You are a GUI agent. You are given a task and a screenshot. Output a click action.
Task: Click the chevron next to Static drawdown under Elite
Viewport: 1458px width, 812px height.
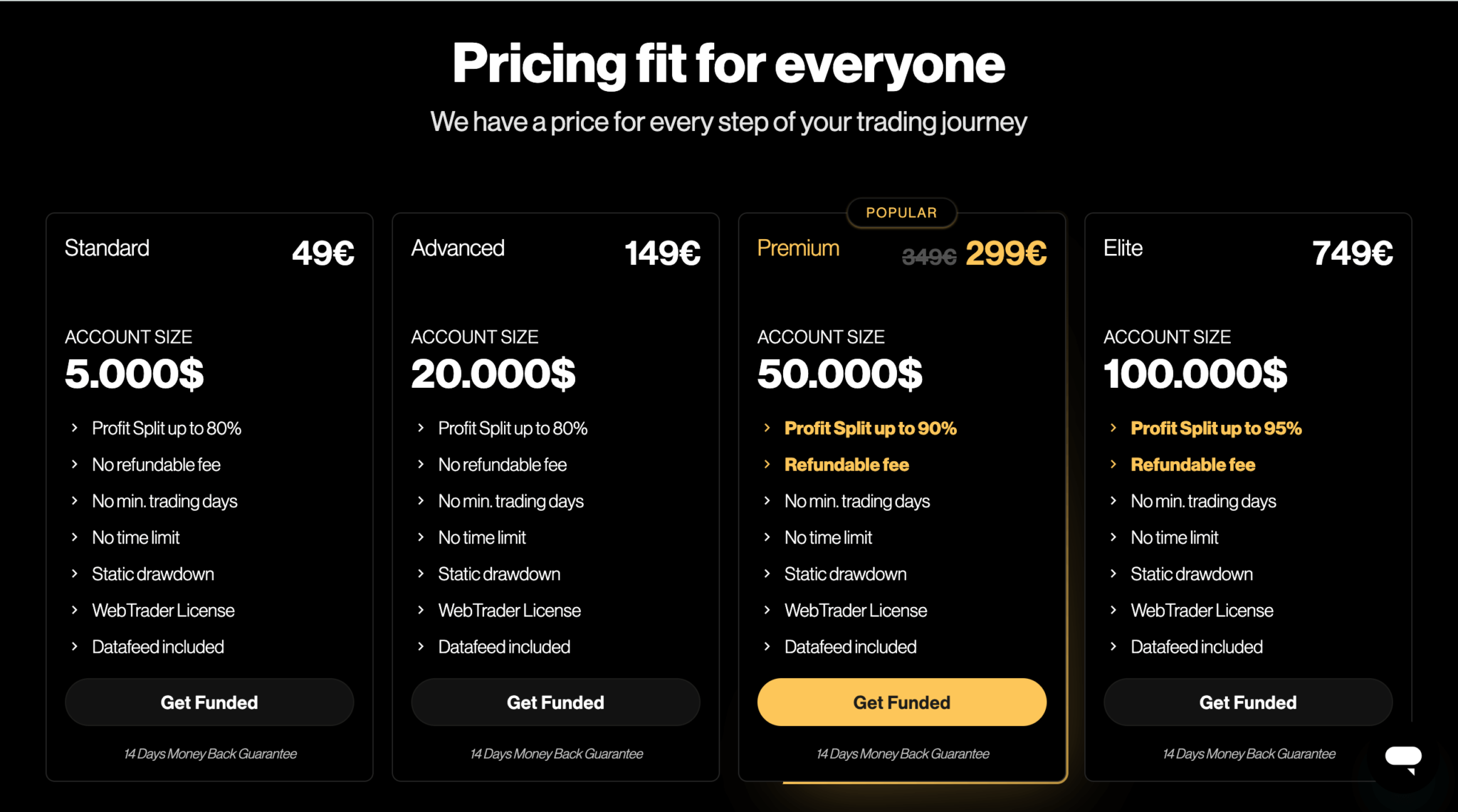tap(1114, 574)
